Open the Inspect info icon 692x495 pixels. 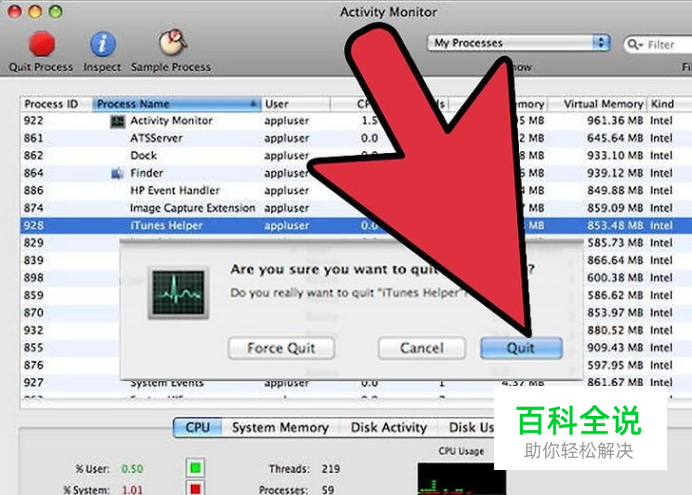102,44
